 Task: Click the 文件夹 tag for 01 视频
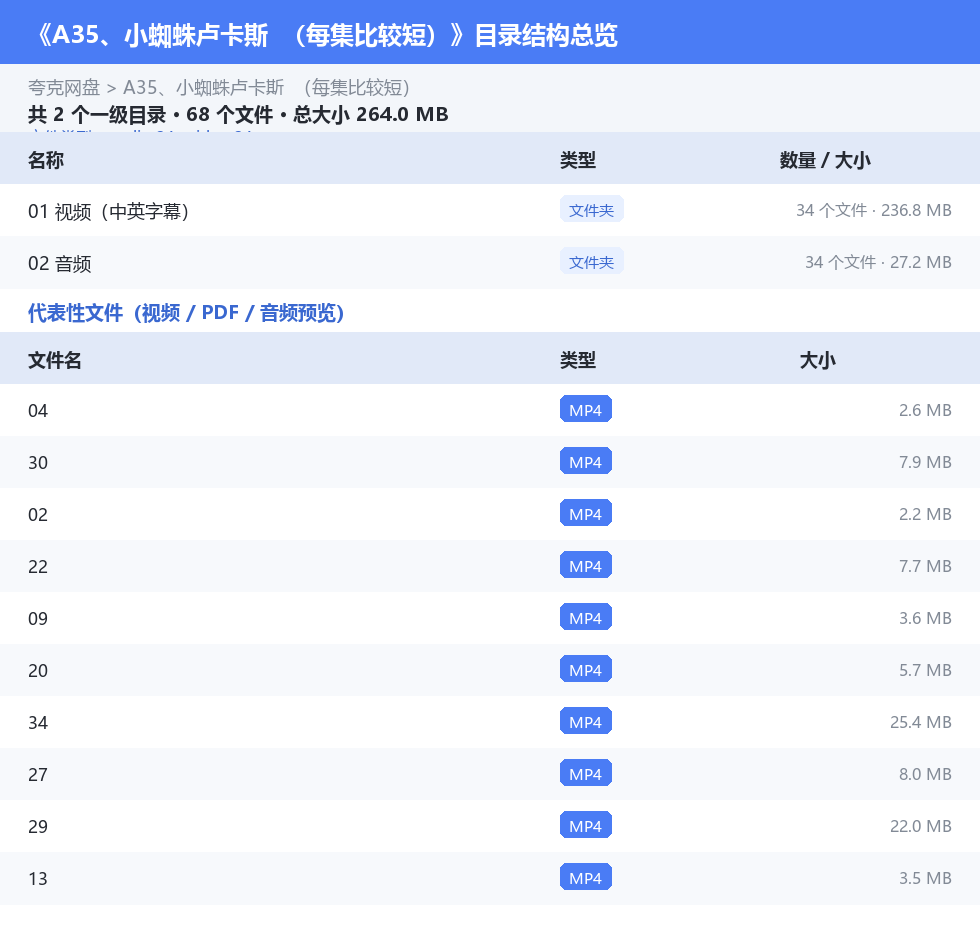tap(591, 210)
